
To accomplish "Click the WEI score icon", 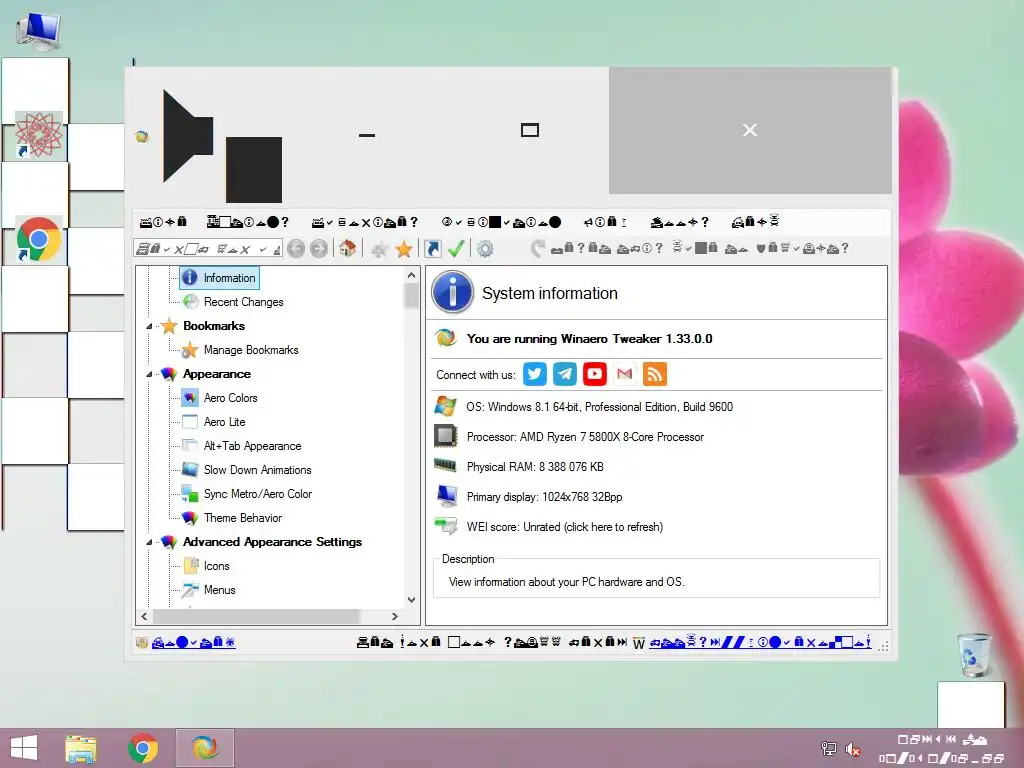I will [446, 526].
